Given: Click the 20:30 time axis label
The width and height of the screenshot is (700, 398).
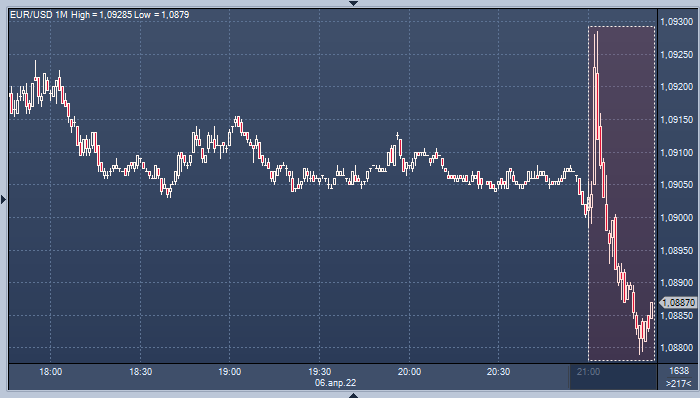Looking at the screenshot, I should 498,372.
